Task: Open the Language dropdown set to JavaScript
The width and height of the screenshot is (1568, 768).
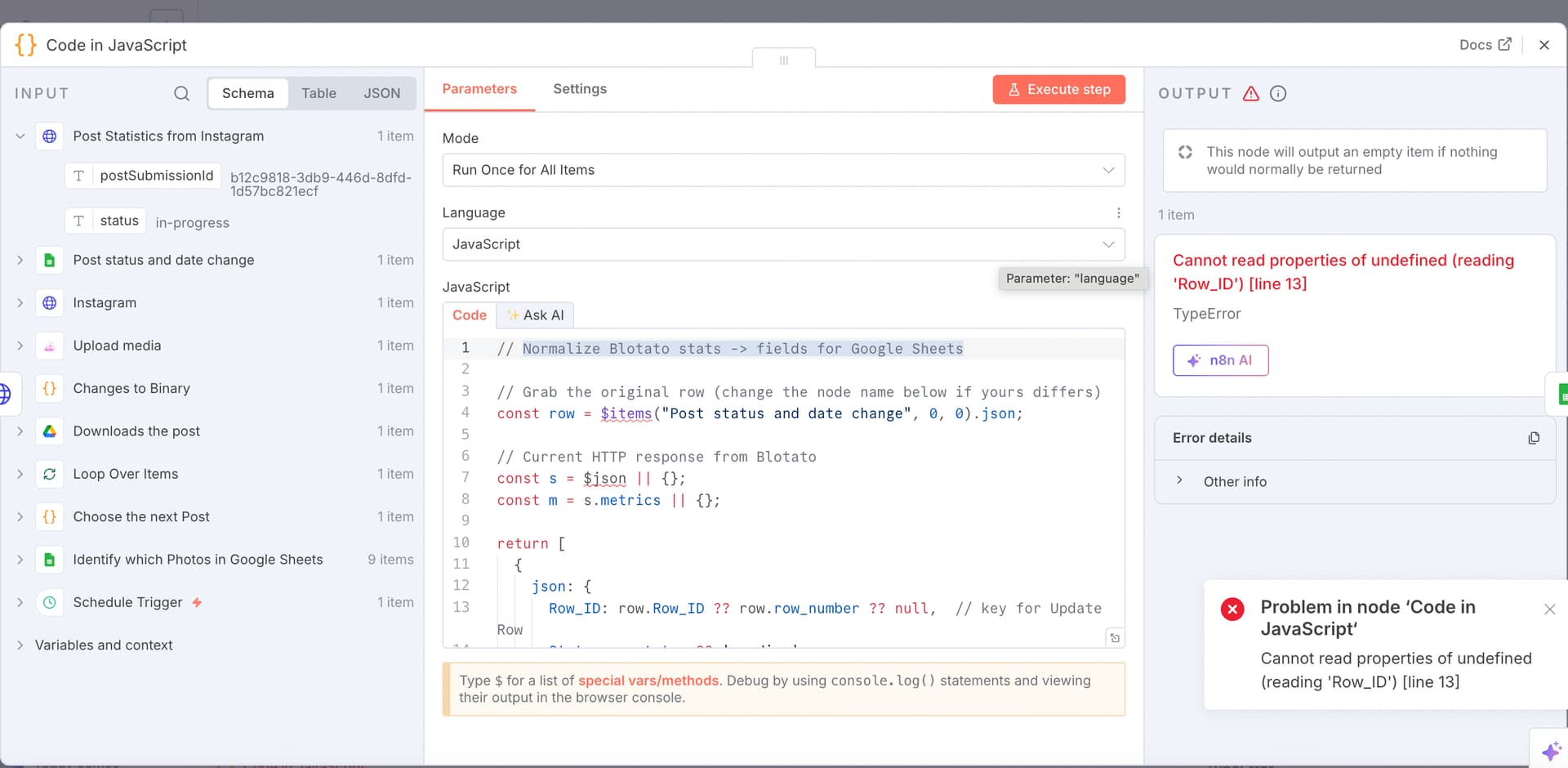Action: click(784, 244)
